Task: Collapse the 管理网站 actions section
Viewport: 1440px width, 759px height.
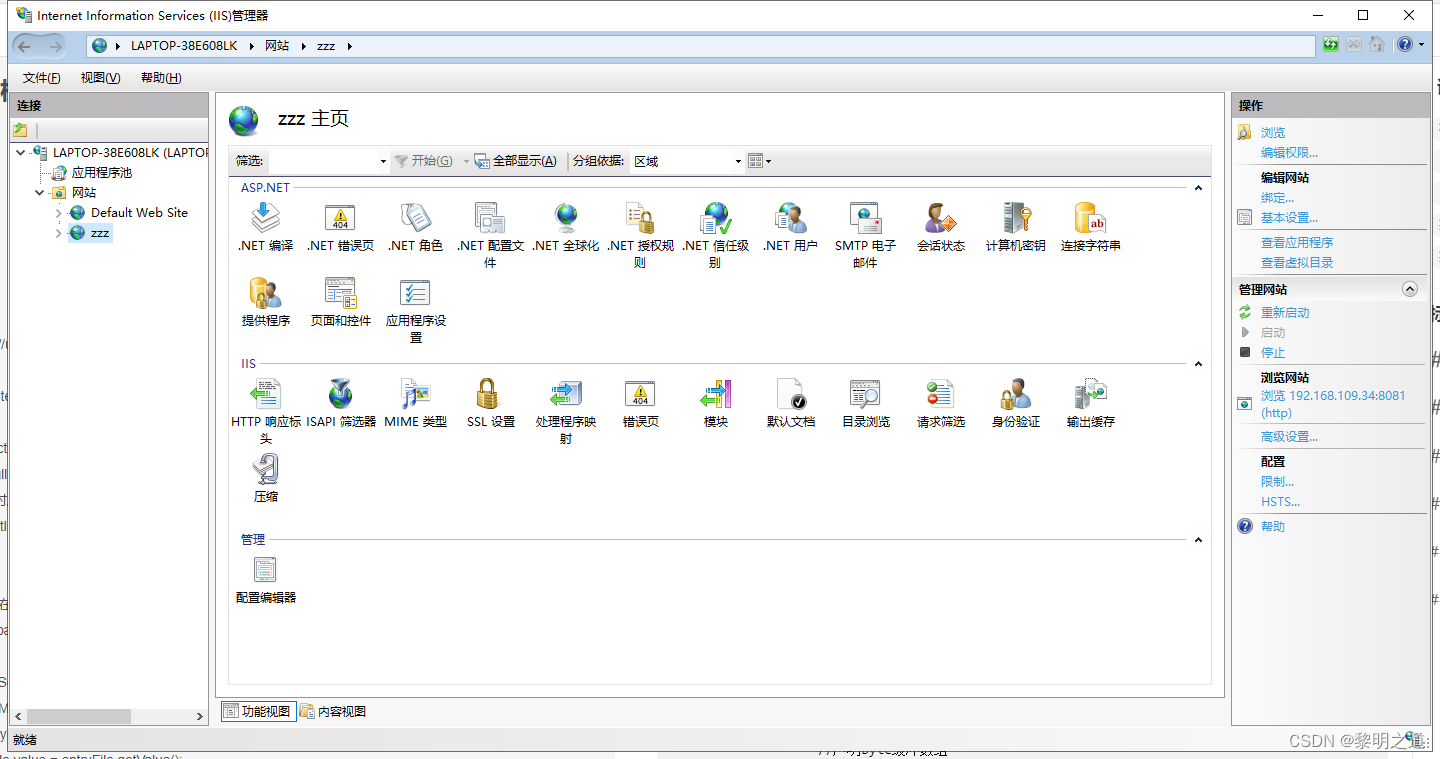Action: (1410, 289)
